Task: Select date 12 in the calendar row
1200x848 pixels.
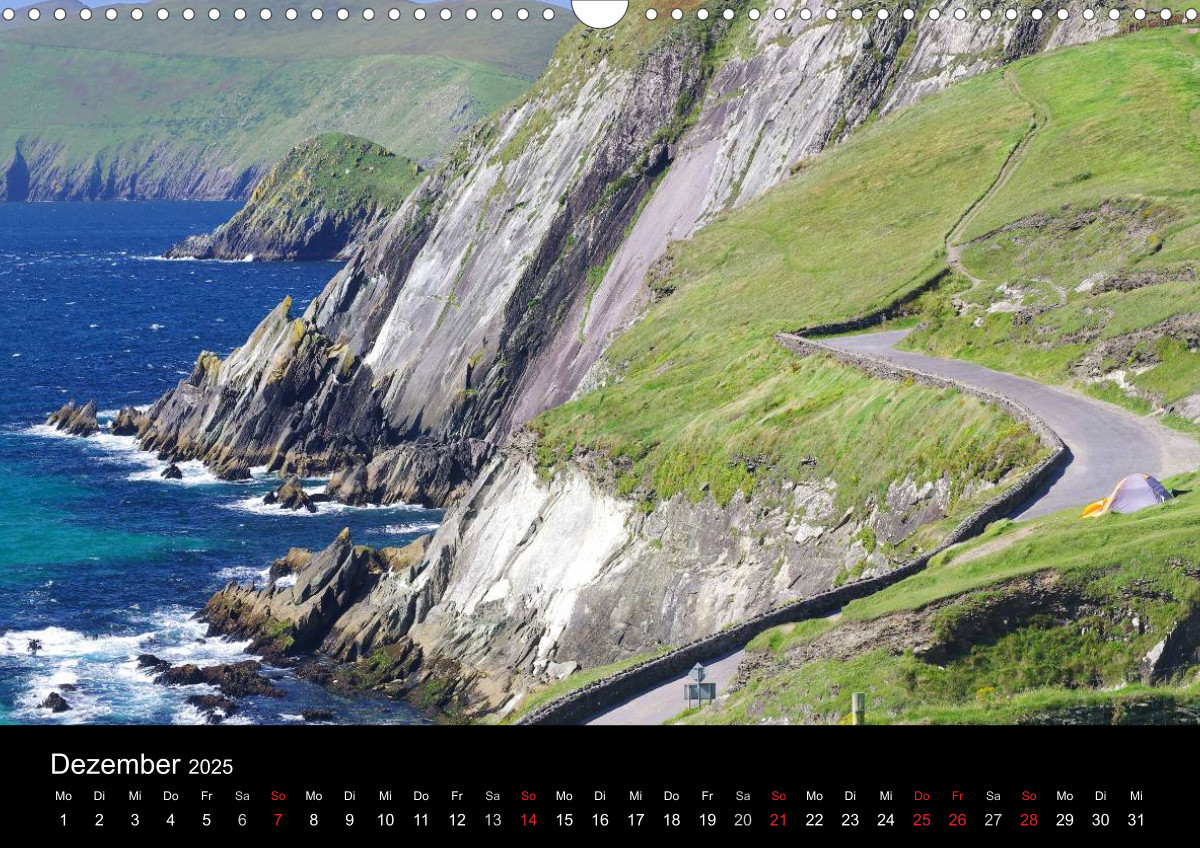Action: 457,820
